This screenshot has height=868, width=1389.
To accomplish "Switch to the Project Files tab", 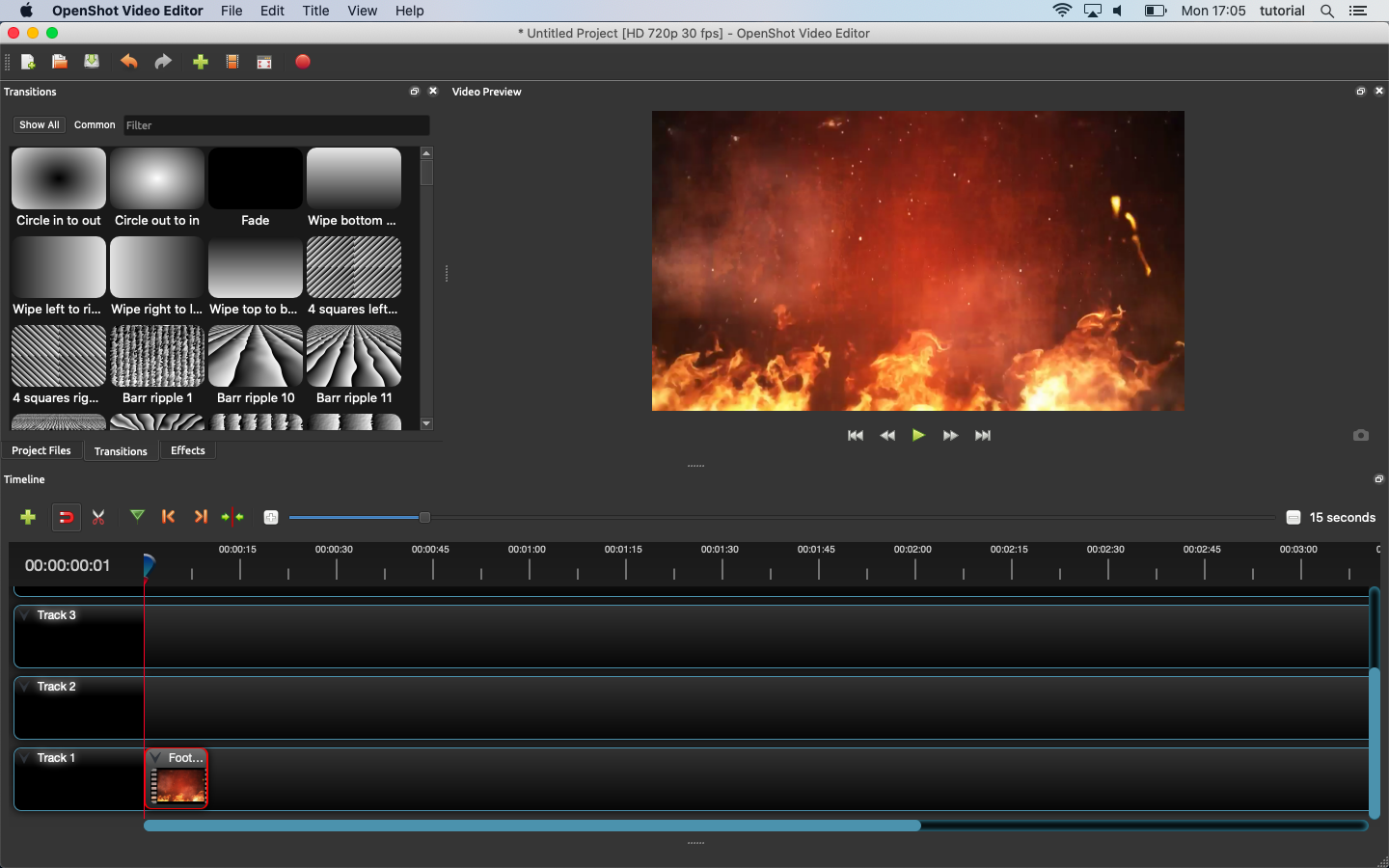I will pyautogui.click(x=41, y=450).
